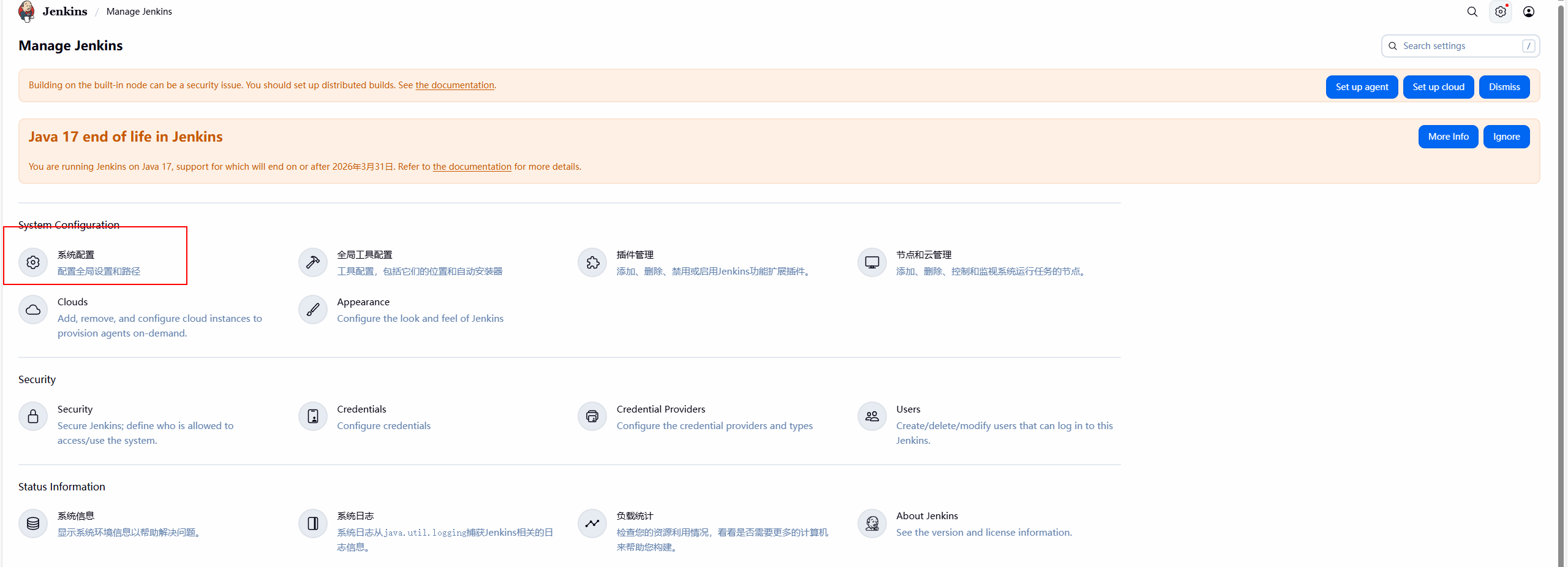This screenshot has height=567, width=1568.
Task: Click the About Jenkins butler icon
Action: coord(872,523)
